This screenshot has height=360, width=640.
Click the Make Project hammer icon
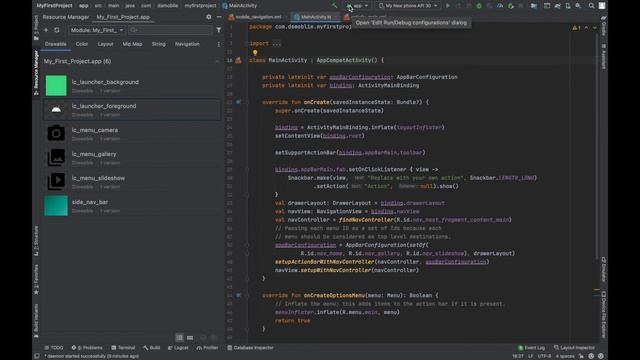[x=335, y=6]
